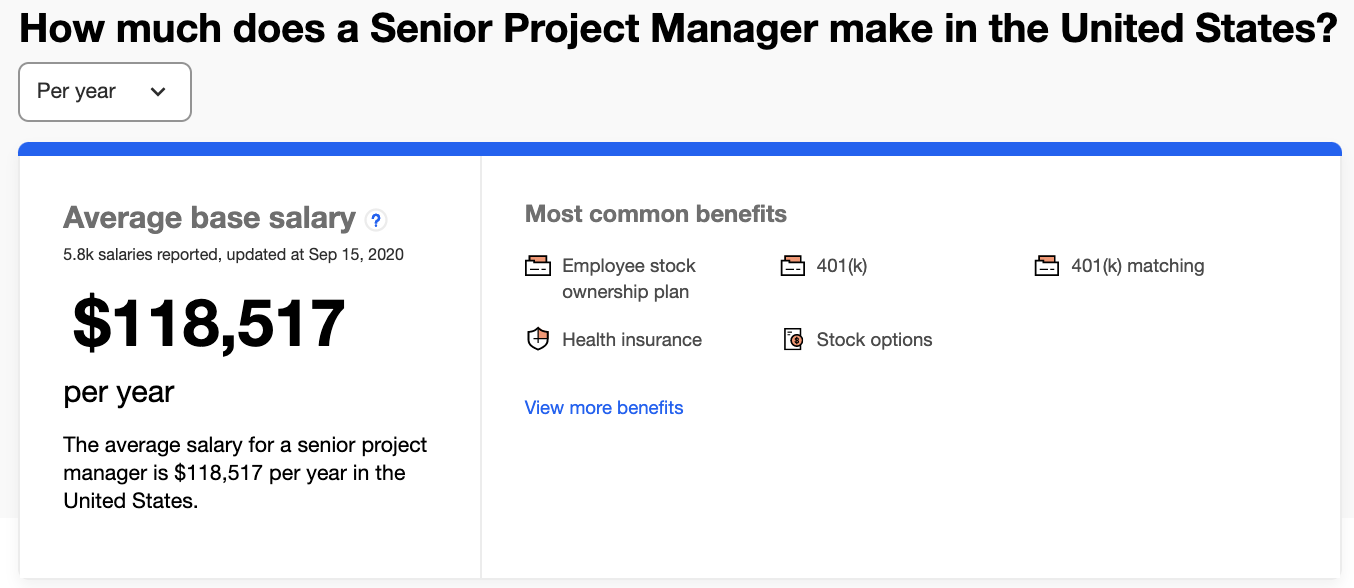Click the 401(k) benefit label text
1354x588 pixels.
[841, 266]
